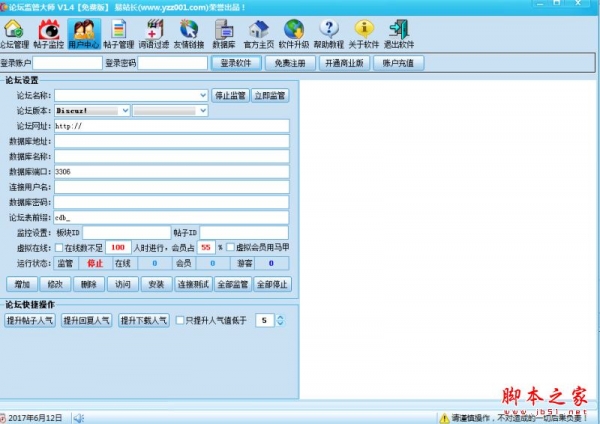The image size is (600, 424).
Task: Toggle 虚拟会员用马甲 checkbox
Action: pyautogui.click(x=230, y=247)
